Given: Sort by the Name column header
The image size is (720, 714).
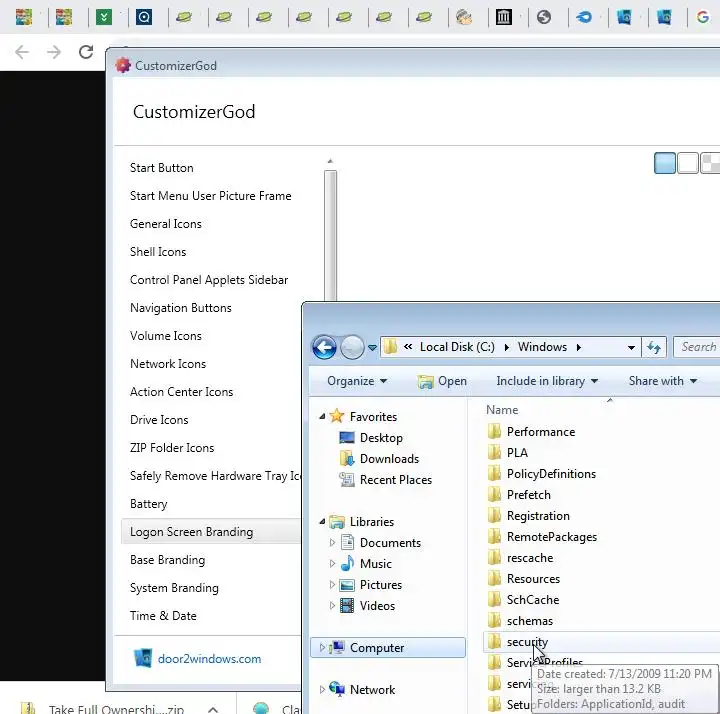Looking at the screenshot, I should [502, 410].
